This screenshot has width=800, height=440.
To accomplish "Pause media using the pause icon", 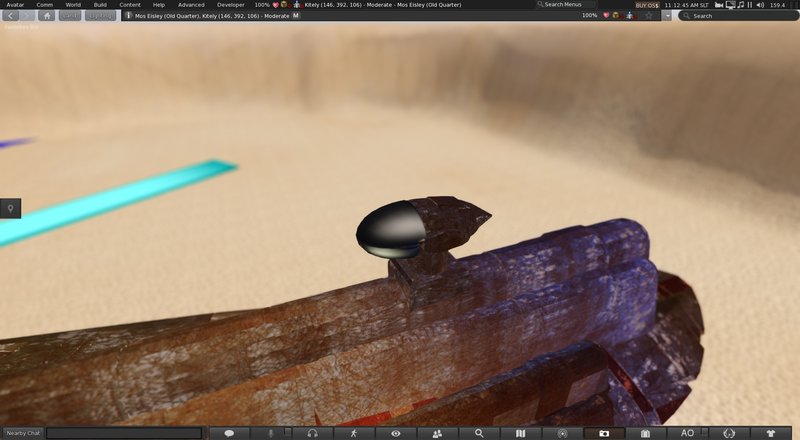I will (x=750, y=5).
